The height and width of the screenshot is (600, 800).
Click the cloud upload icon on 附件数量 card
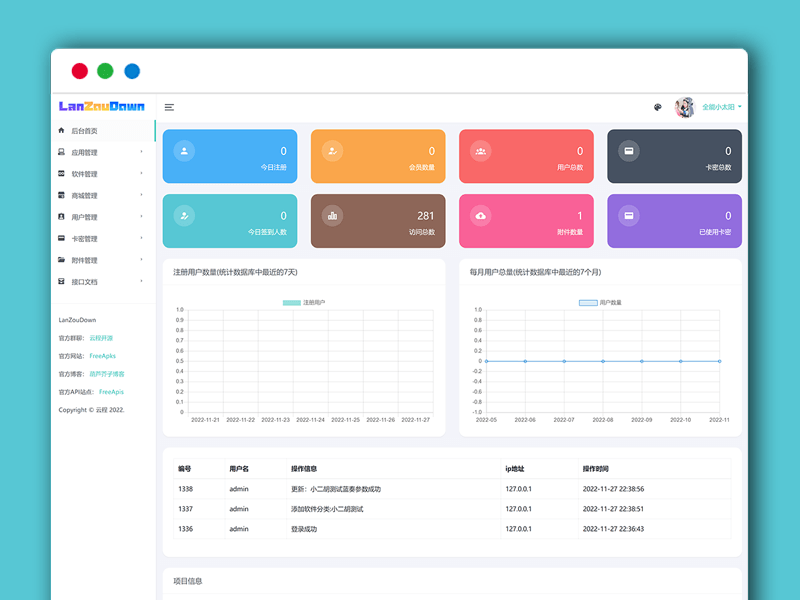click(480, 215)
